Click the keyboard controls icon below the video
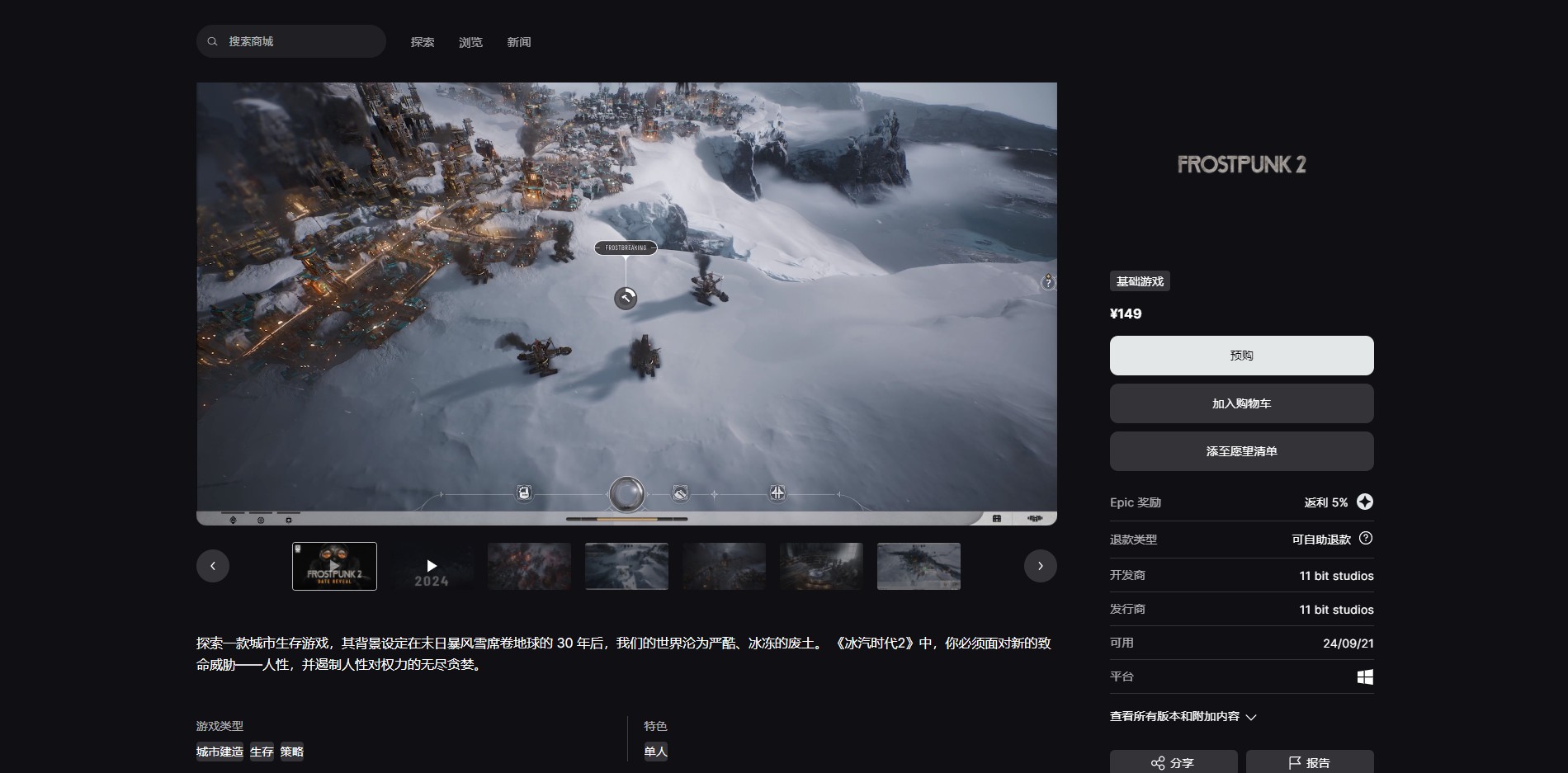 tap(997, 518)
